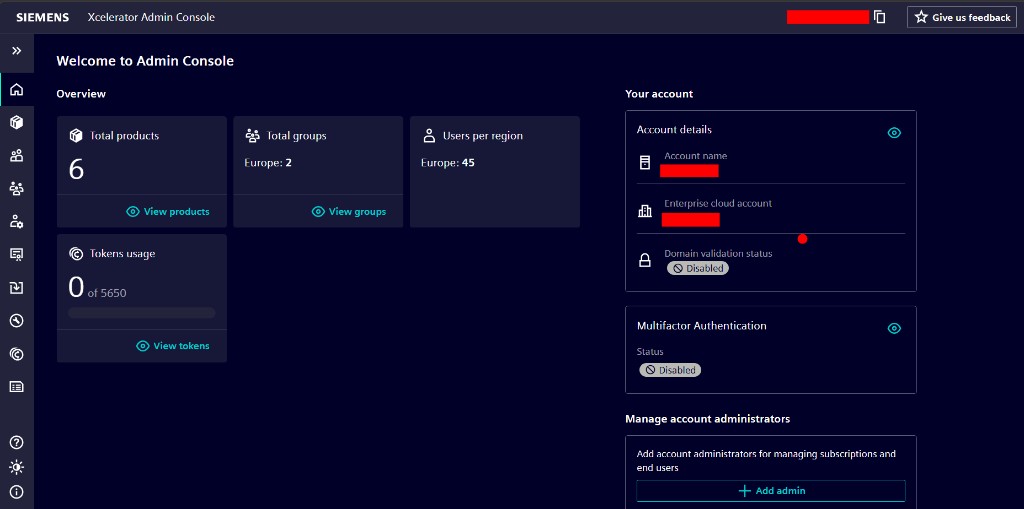Click the 'Europe: 45' users text
The width and height of the screenshot is (1024, 509).
pos(447,163)
